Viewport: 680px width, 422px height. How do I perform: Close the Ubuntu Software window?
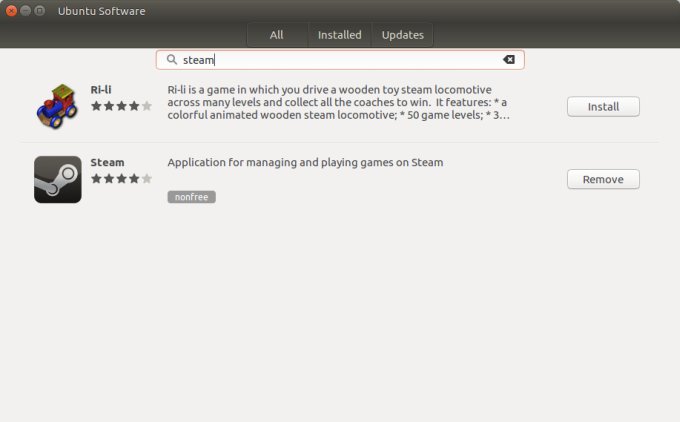point(11,11)
